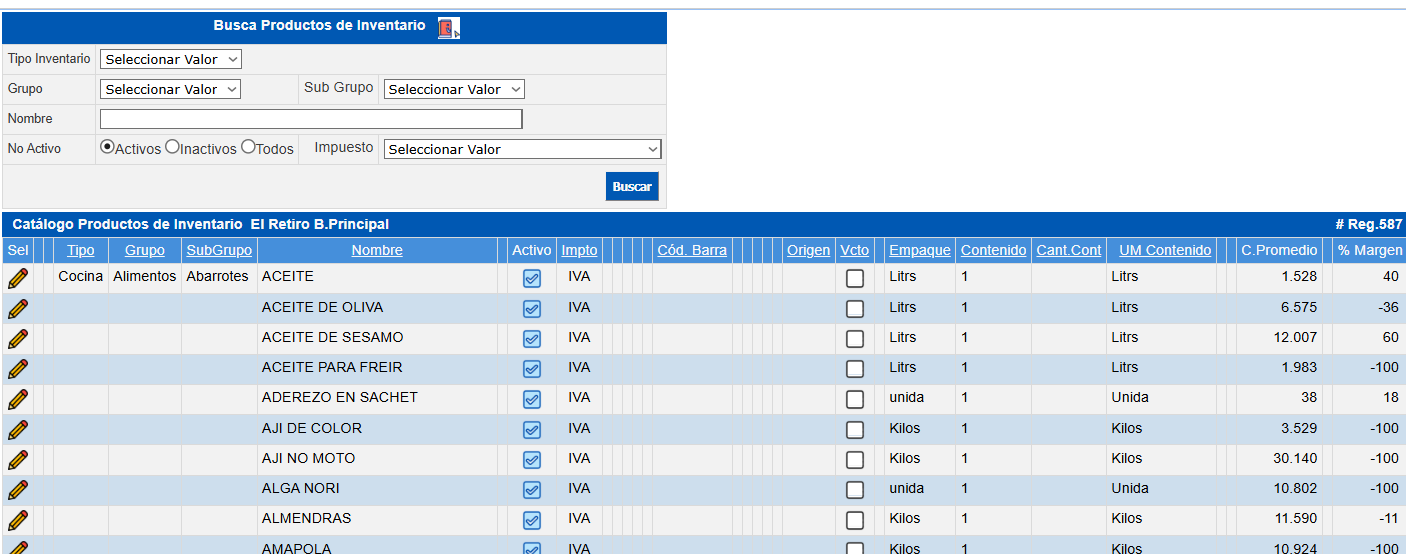Viewport: 1406px width, 554px height.
Task: Edit ADEREZO EN SACHET with pencil icon
Action: click(x=18, y=399)
